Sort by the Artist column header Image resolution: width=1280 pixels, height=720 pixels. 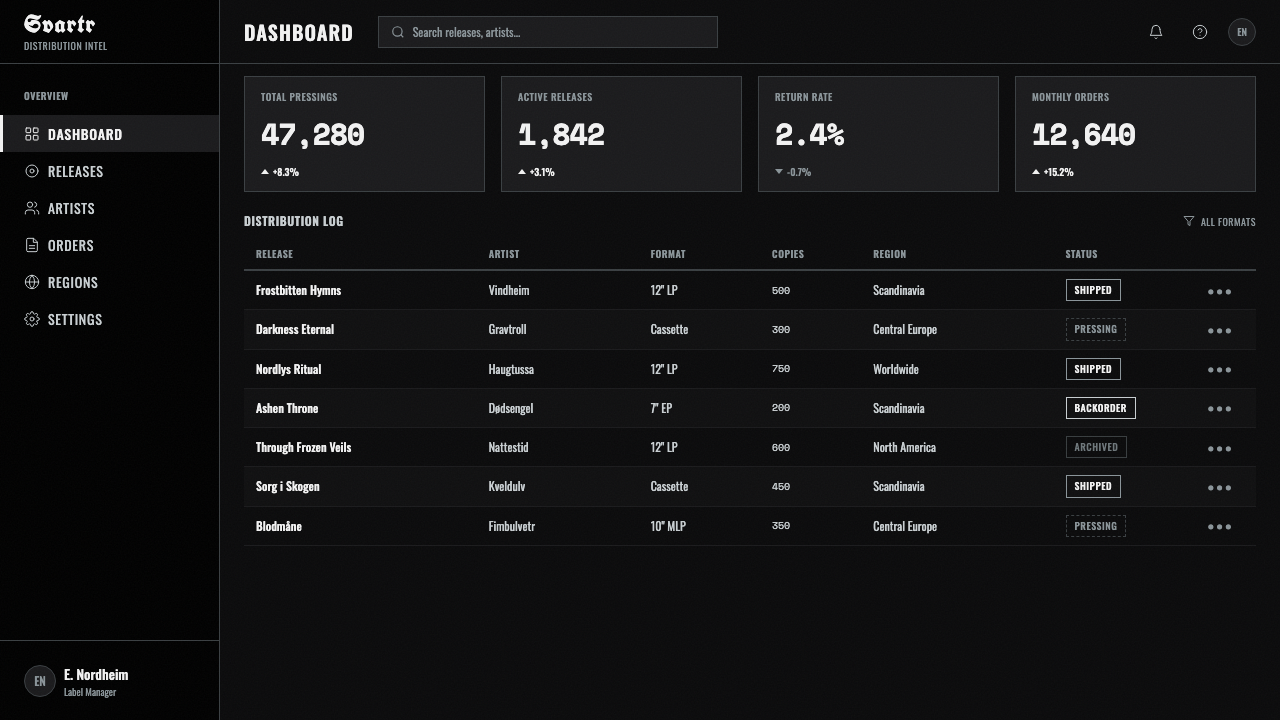coord(504,254)
